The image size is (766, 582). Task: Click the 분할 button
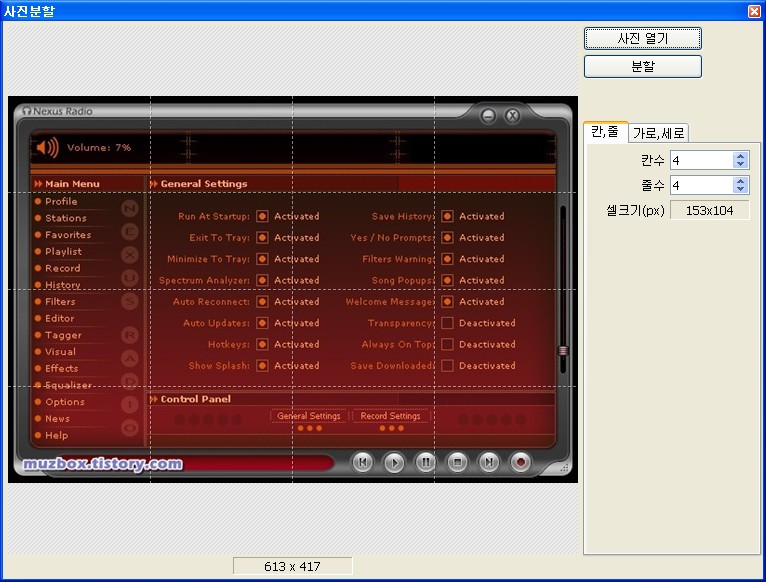coord(642,66)
